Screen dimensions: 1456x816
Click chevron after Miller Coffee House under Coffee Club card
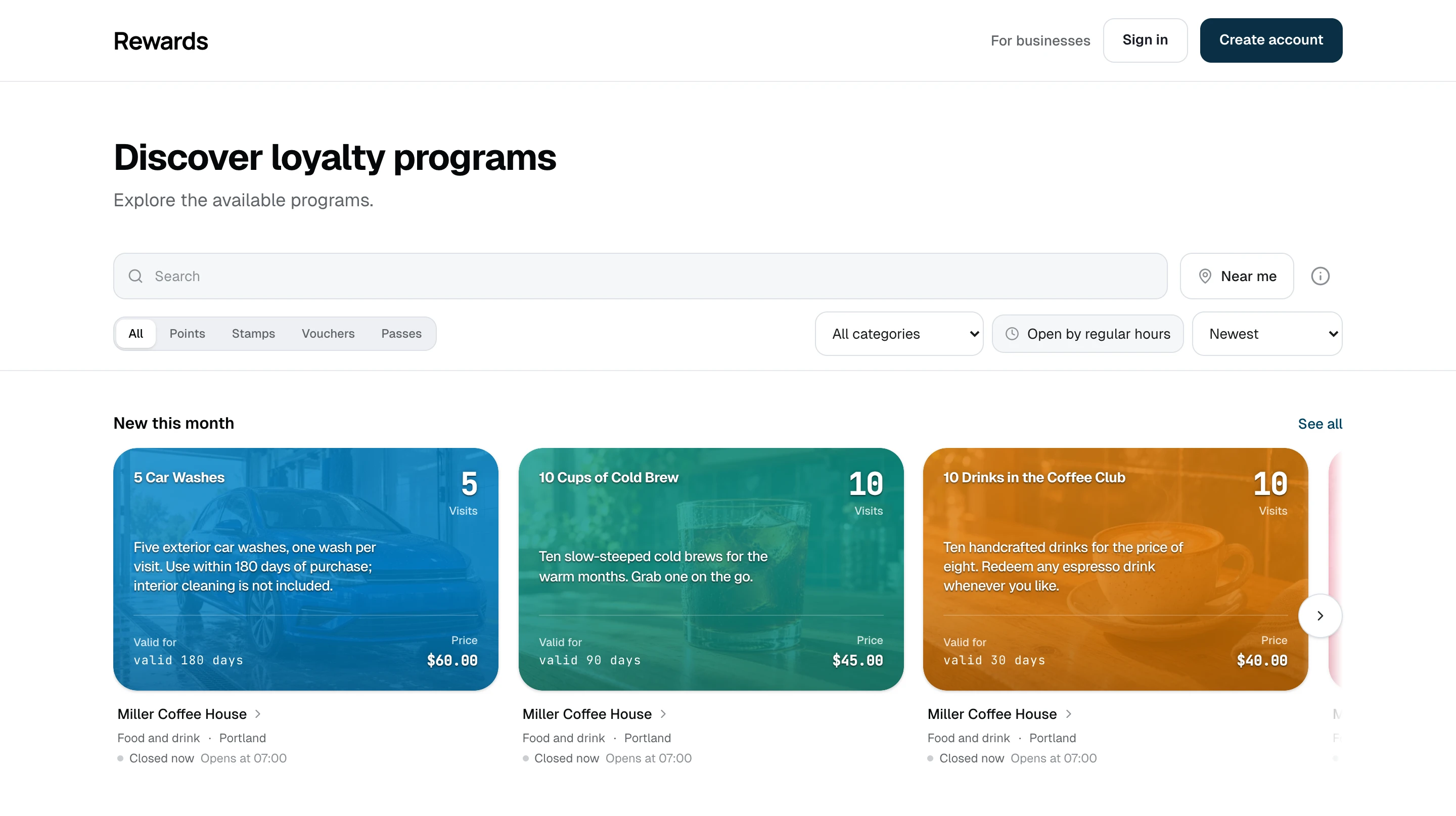(1068, 714)
